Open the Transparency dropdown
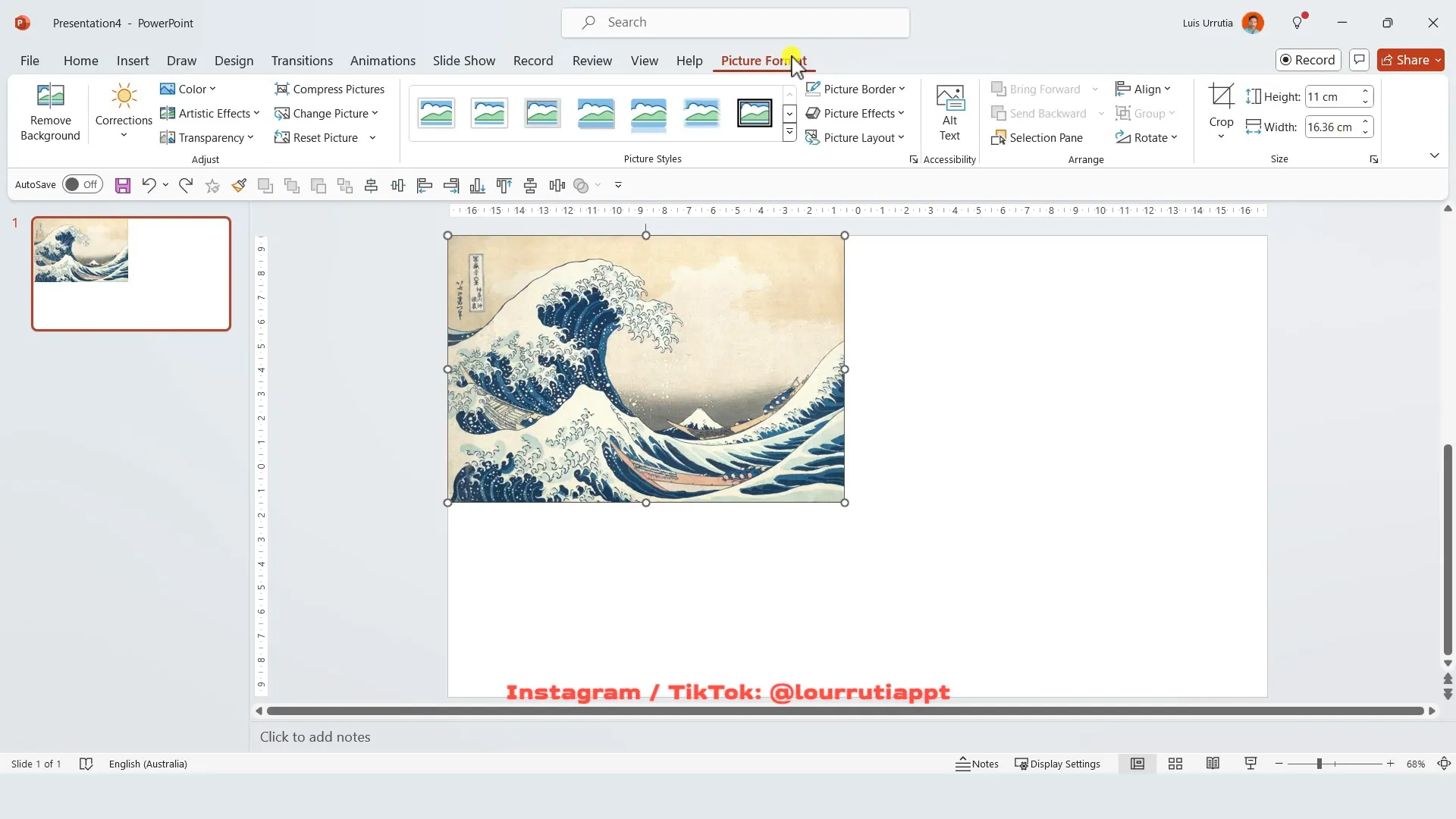1456x819 pixels. pos(206,138)
